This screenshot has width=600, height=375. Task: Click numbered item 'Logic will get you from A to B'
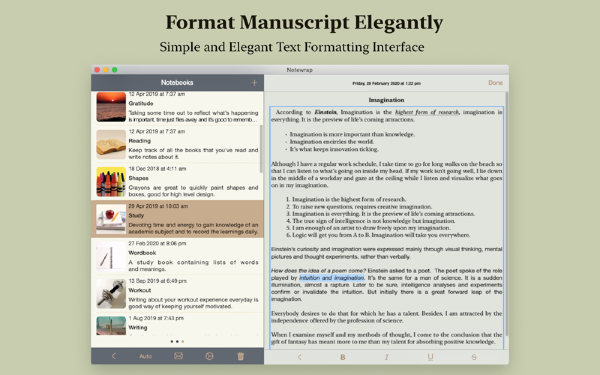click(x=381, y=235)
